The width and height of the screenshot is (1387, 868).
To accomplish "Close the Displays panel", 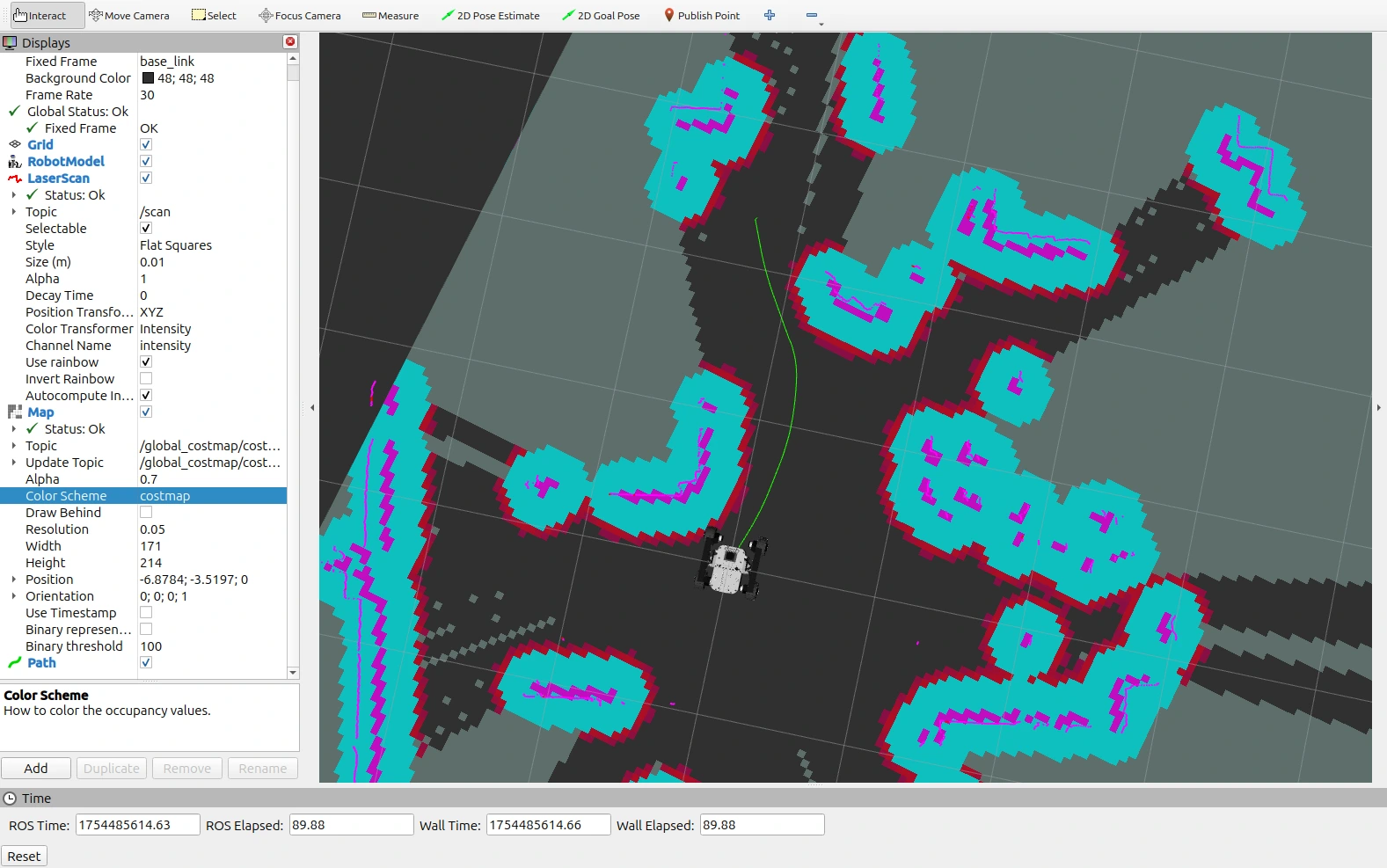I will [x=290, y=42].
